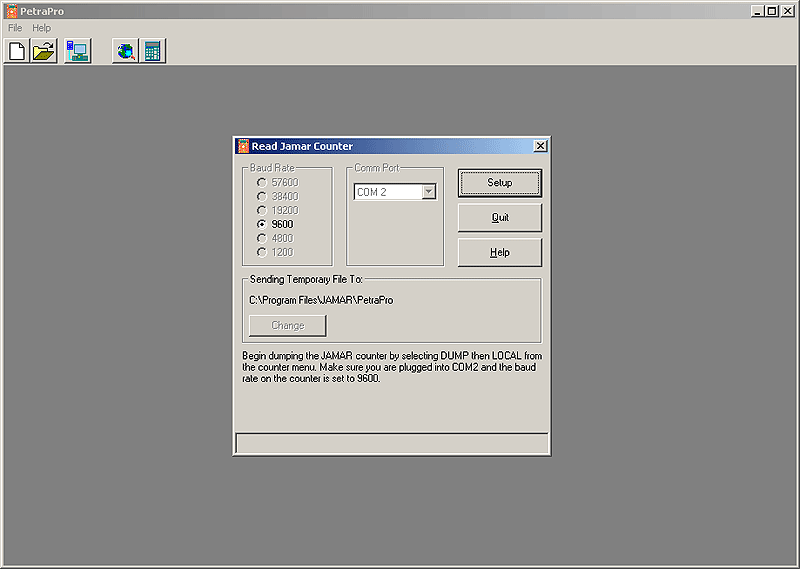Click the Setup button
800x569 pixels.
tap(499, 183)
